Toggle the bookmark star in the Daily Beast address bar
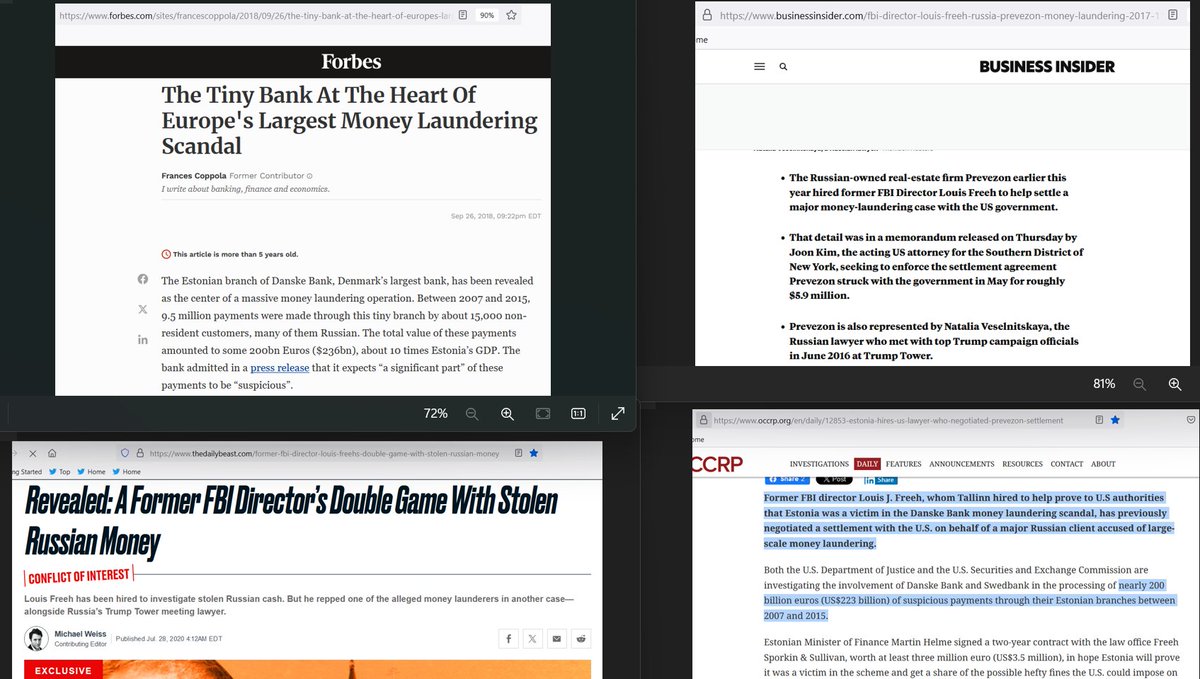 point(533,452)
